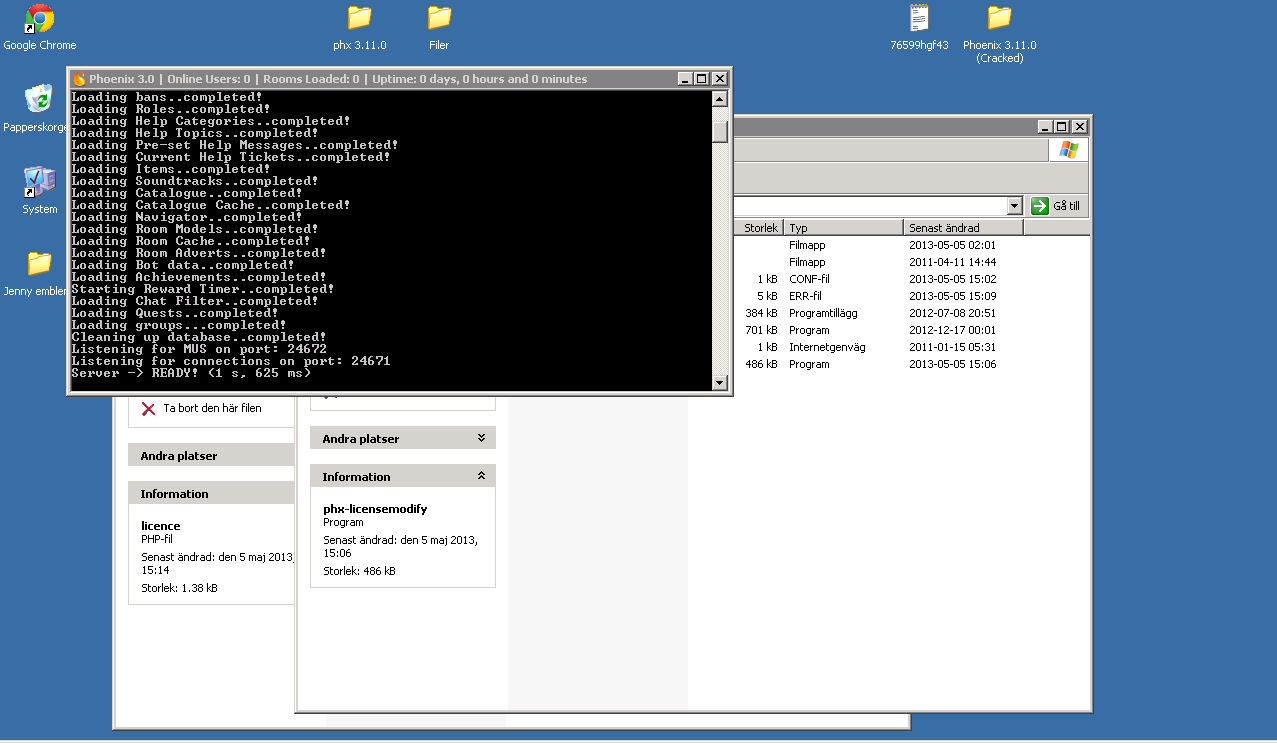Image resolution: width=1277 pixels, height=743 pixels.
Task: Click the Andra platser header in back window
Action: click(211, 456)
